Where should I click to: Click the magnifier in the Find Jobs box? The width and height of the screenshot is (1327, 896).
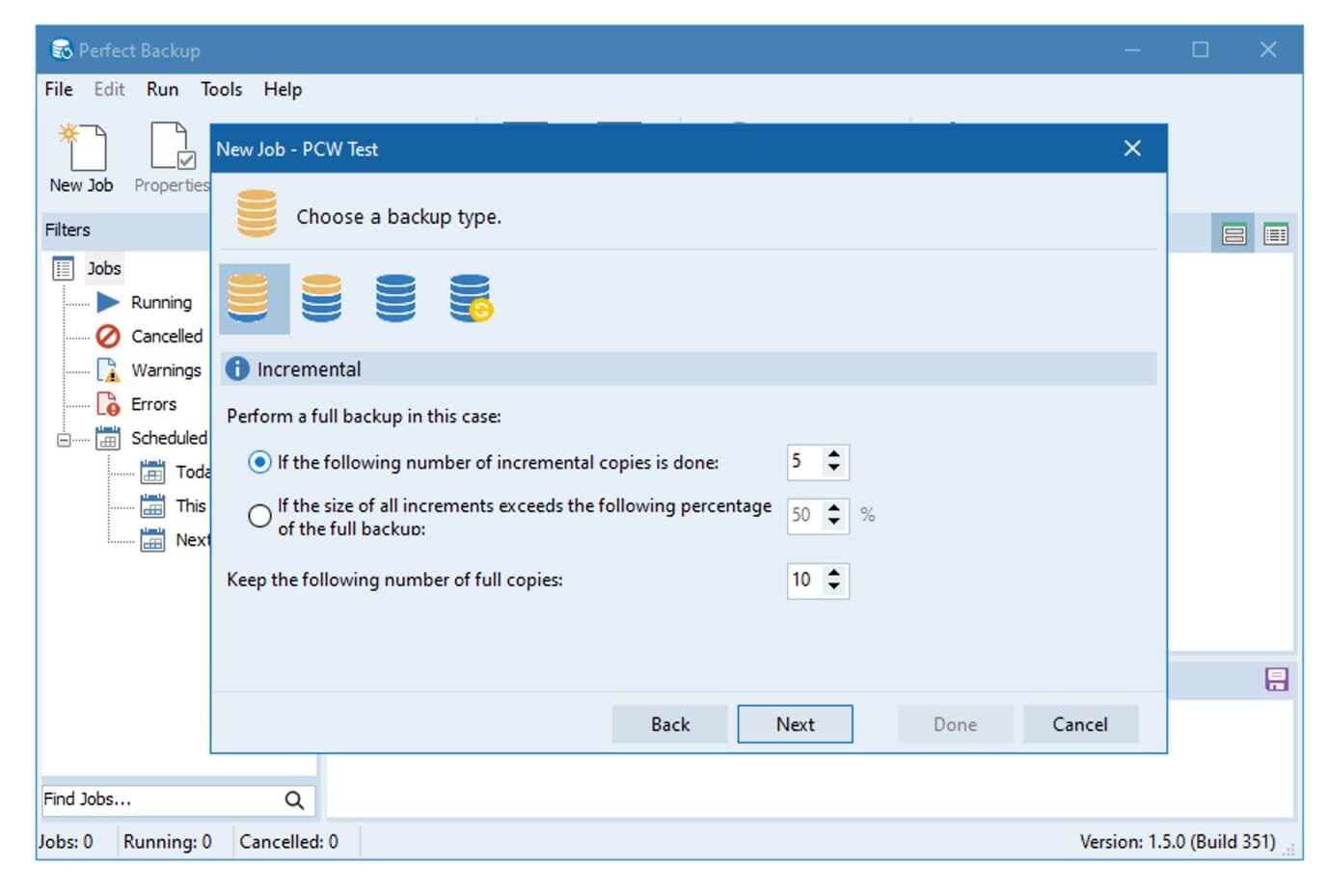pos(294,800)
